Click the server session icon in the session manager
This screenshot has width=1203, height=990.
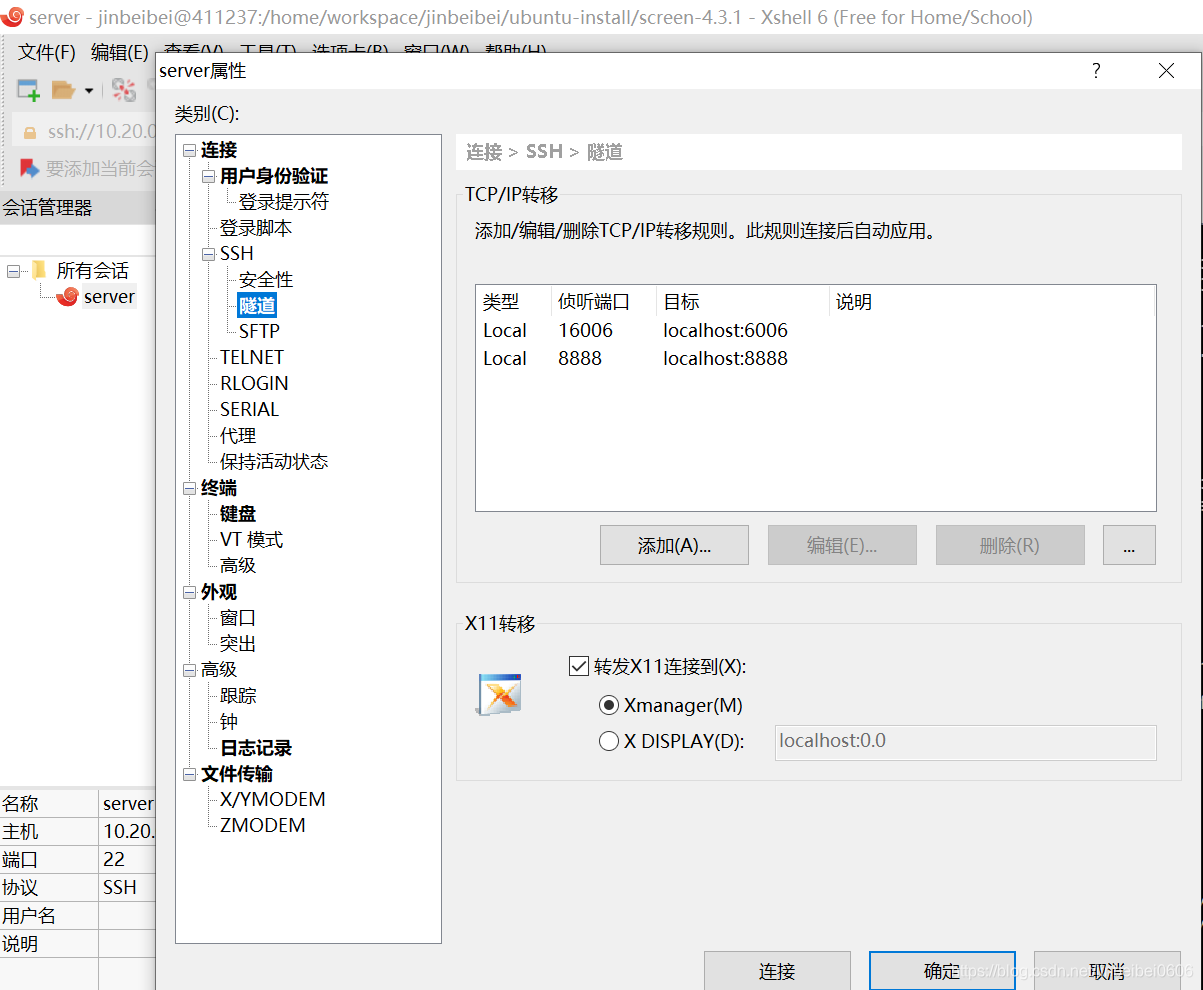(x=68, y=296)
